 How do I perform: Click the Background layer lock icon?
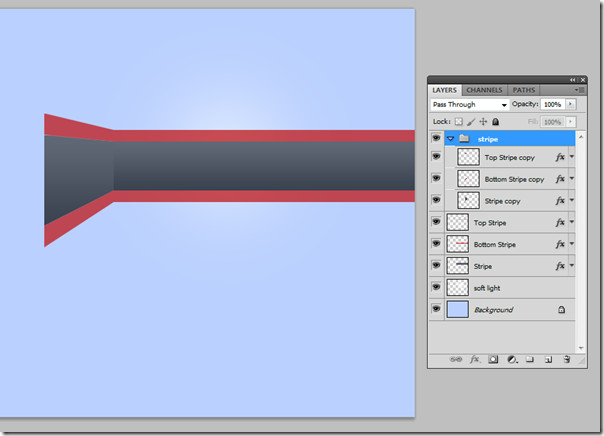562,309
